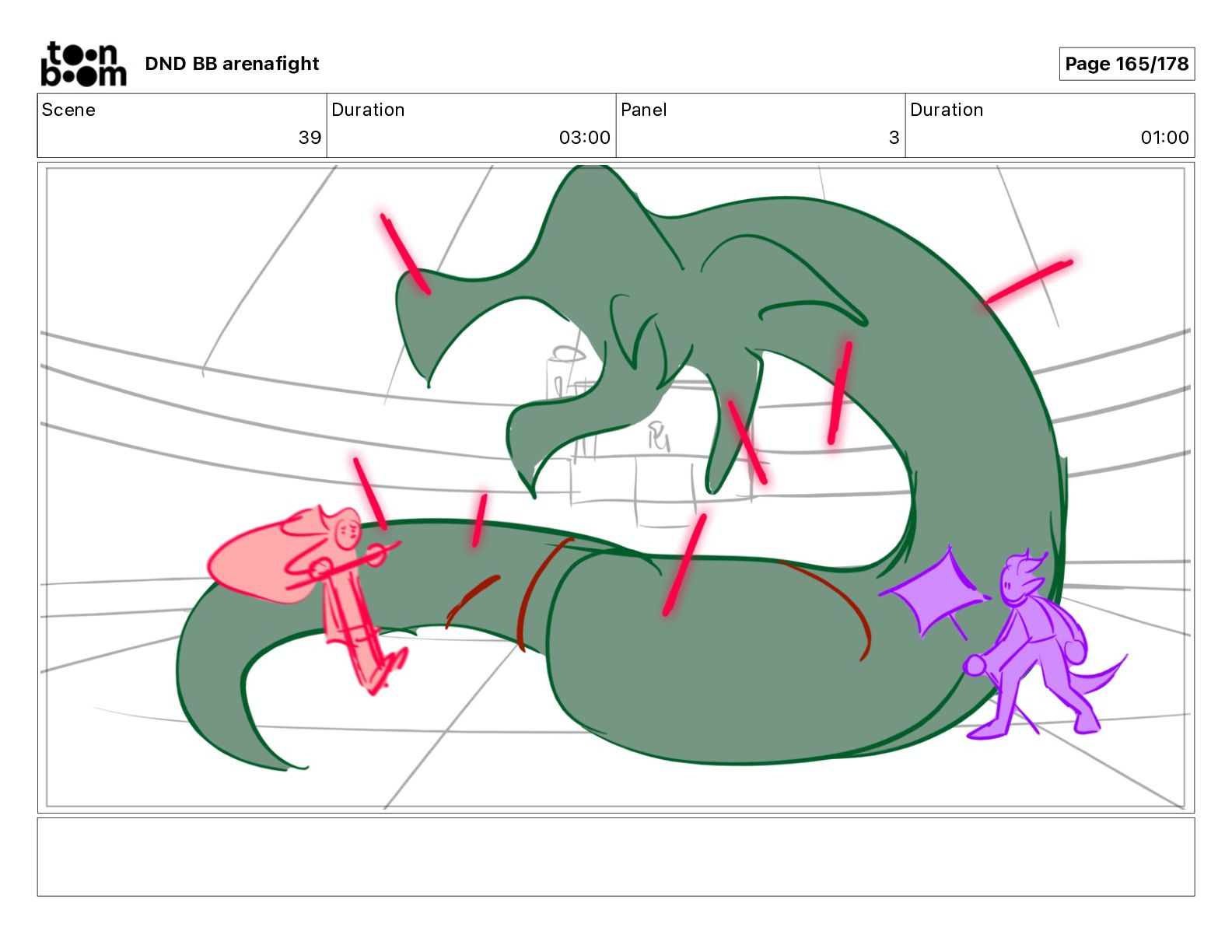Click the scene duration value '03:00'
This screenshot has height=952, width=1232.
(584, 138)
